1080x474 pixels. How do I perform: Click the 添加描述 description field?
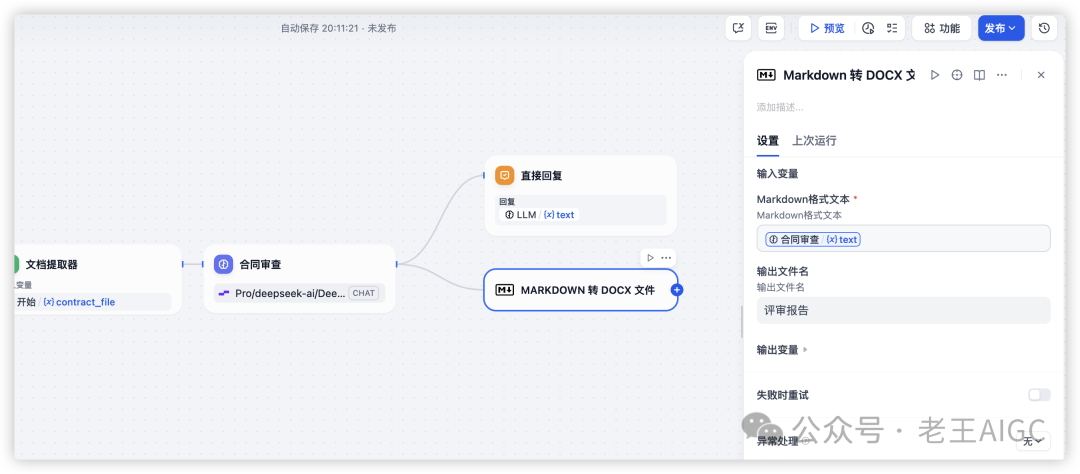(x=780, y=107)
